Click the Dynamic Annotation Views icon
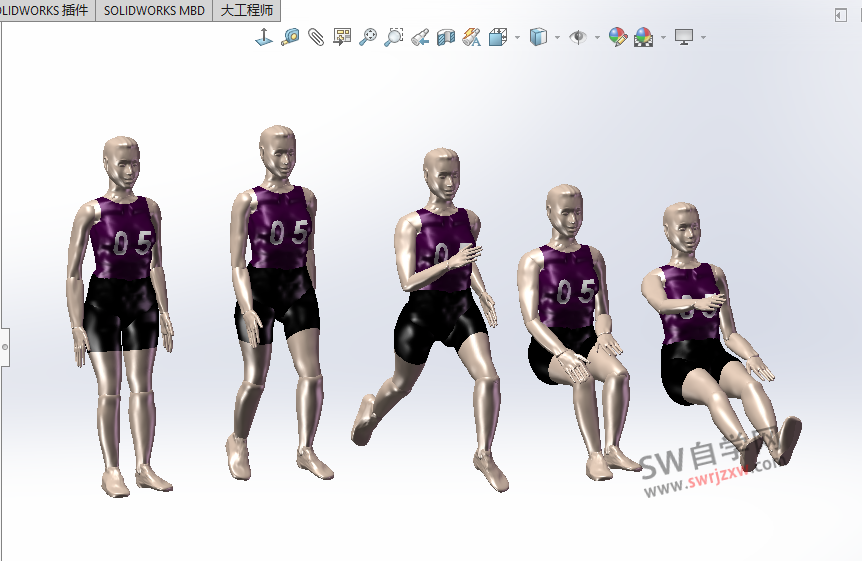Image resolution: width=862 pixels, height=561 pixels. (x=472, y=37)
